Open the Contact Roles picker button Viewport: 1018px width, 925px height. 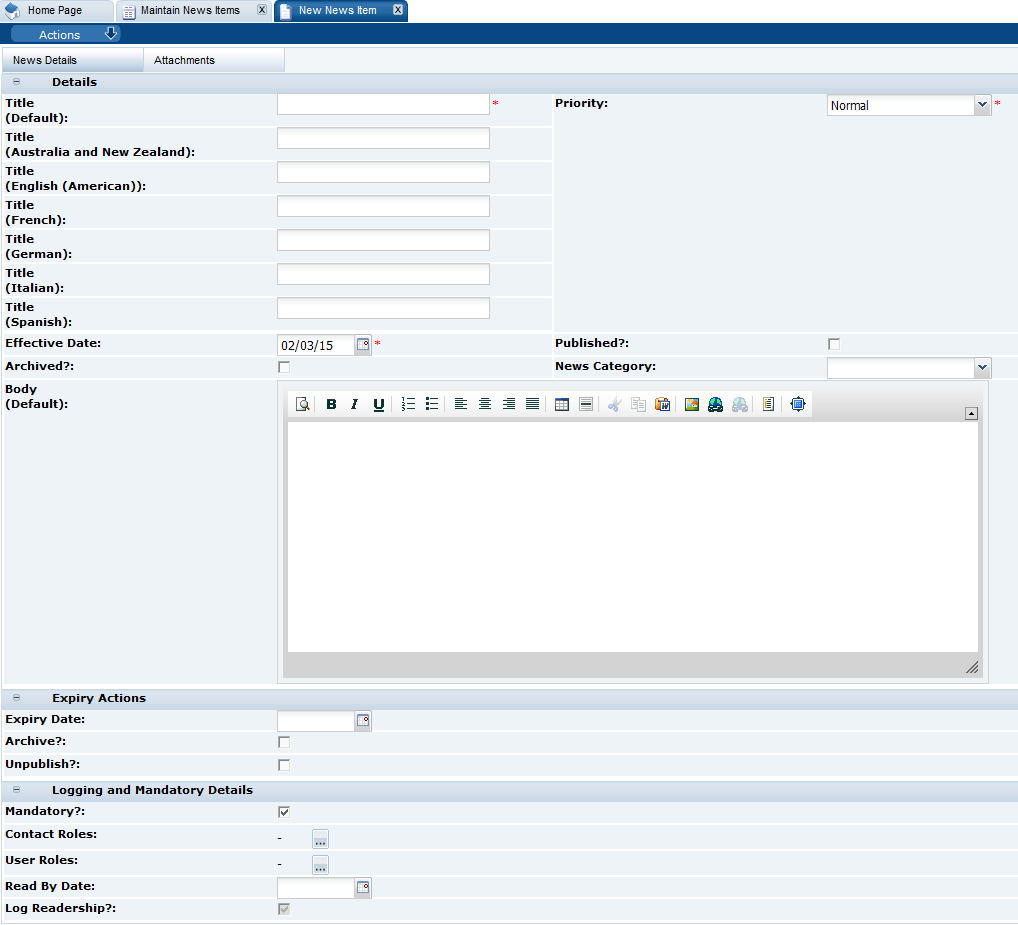[x=320, y=838]
